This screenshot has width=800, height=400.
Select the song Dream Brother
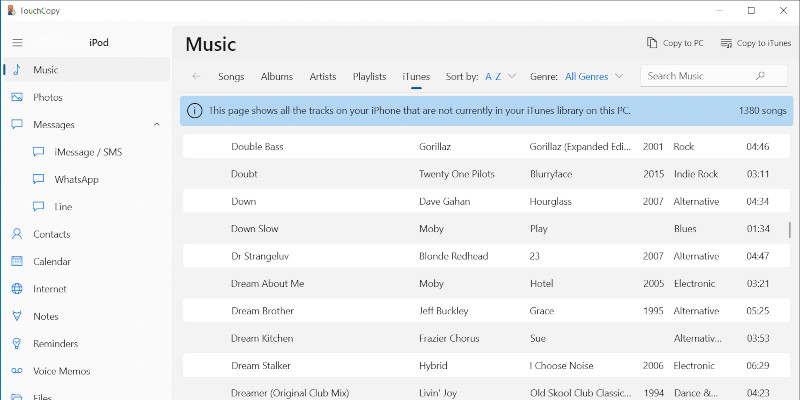point(262,311)
